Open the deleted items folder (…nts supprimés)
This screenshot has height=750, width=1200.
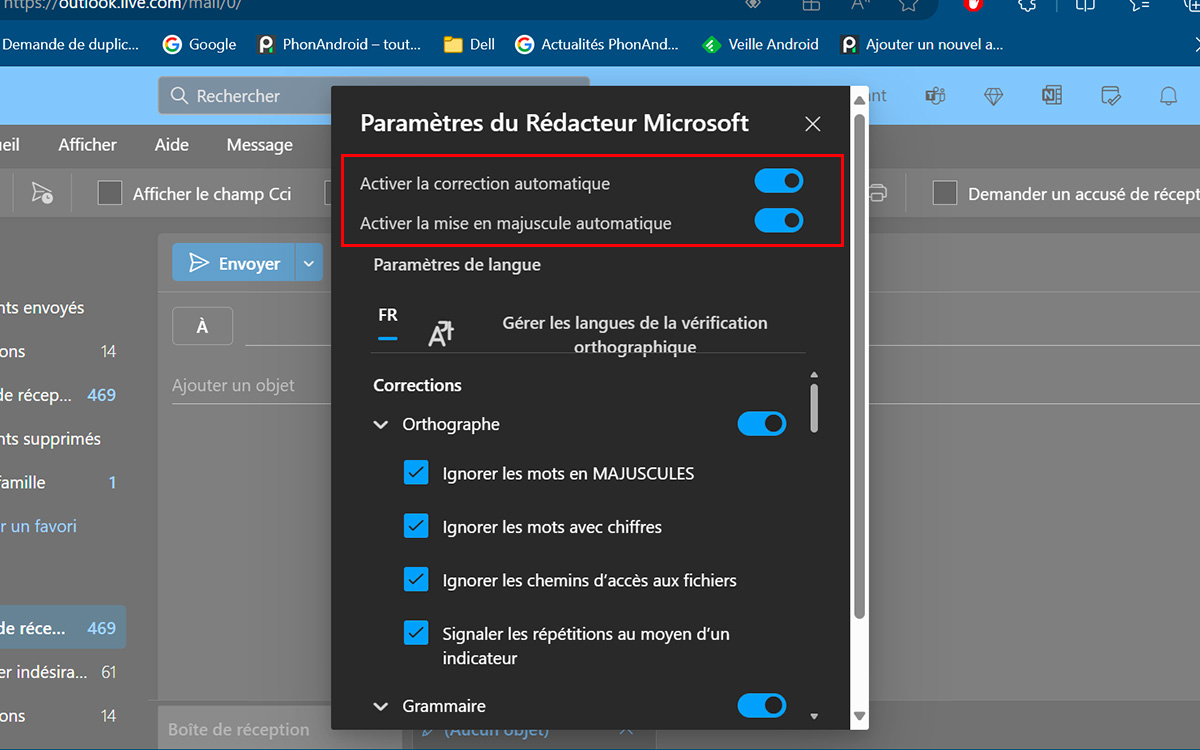pyautogui.click(x=51, y=438)
